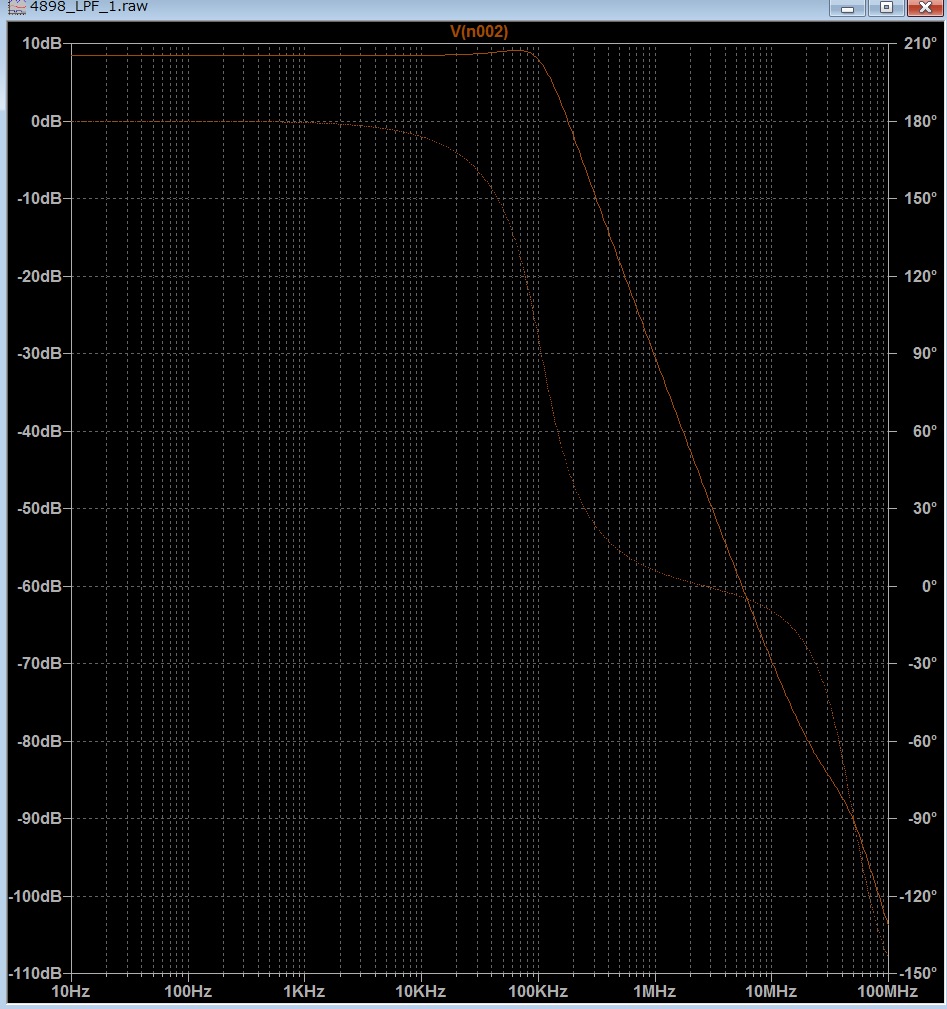Click the V(n002) trace label

coord(479,32)
